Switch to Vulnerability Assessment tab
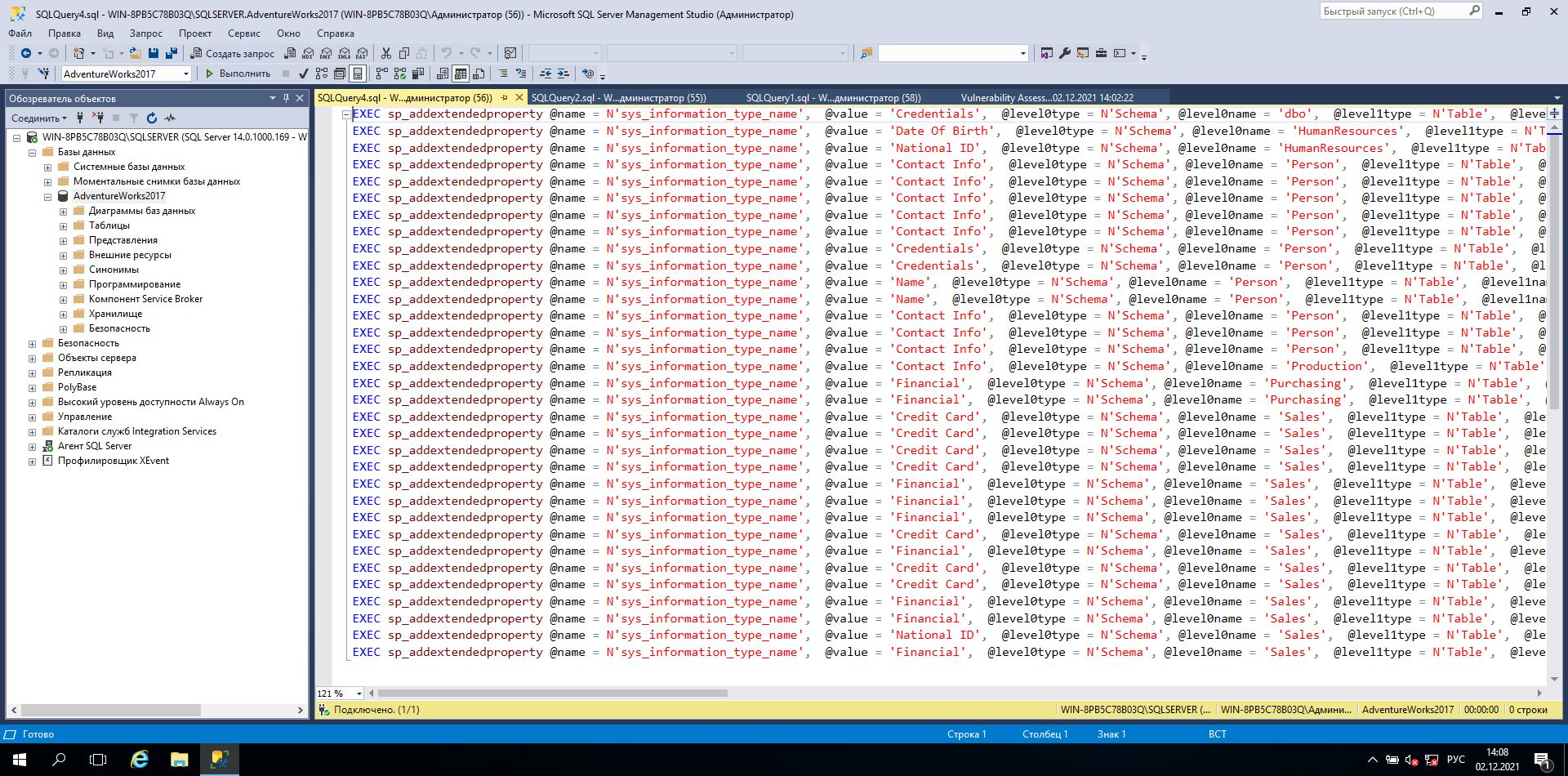This screenshot has height=776, width=1568. [x=1047, y=97]
